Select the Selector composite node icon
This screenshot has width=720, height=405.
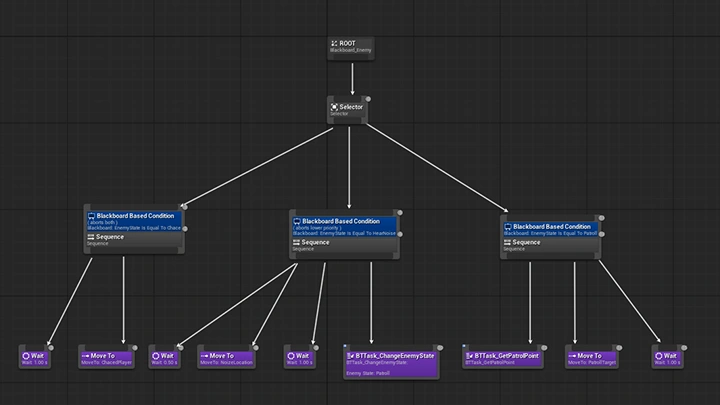334,107
